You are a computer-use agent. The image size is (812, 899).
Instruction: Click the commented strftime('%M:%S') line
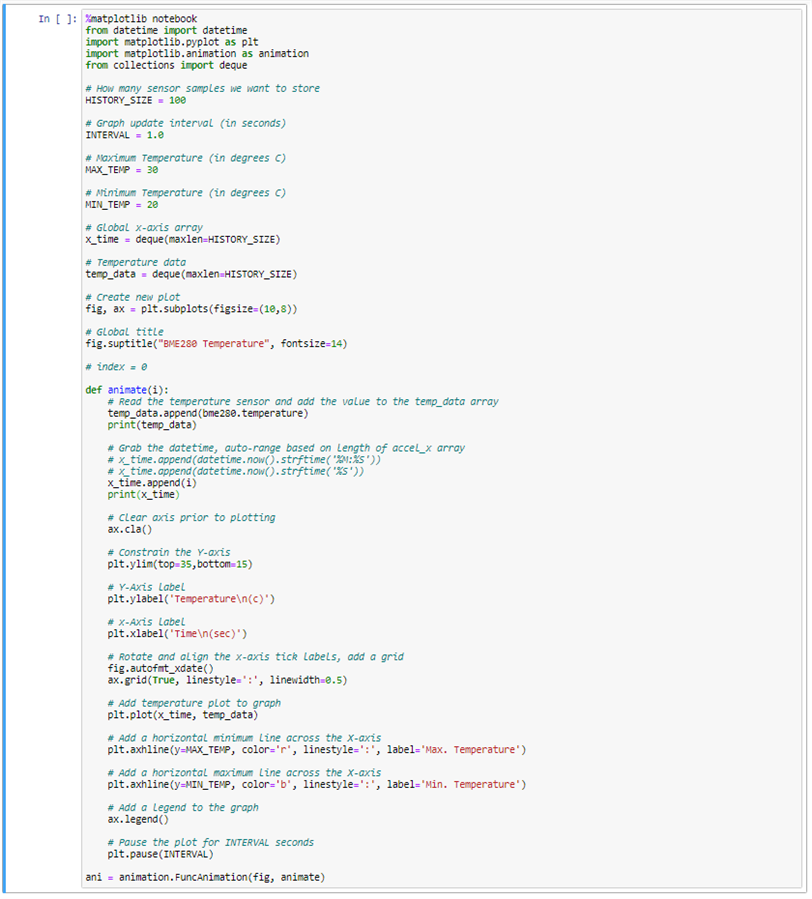pos(244,459)
